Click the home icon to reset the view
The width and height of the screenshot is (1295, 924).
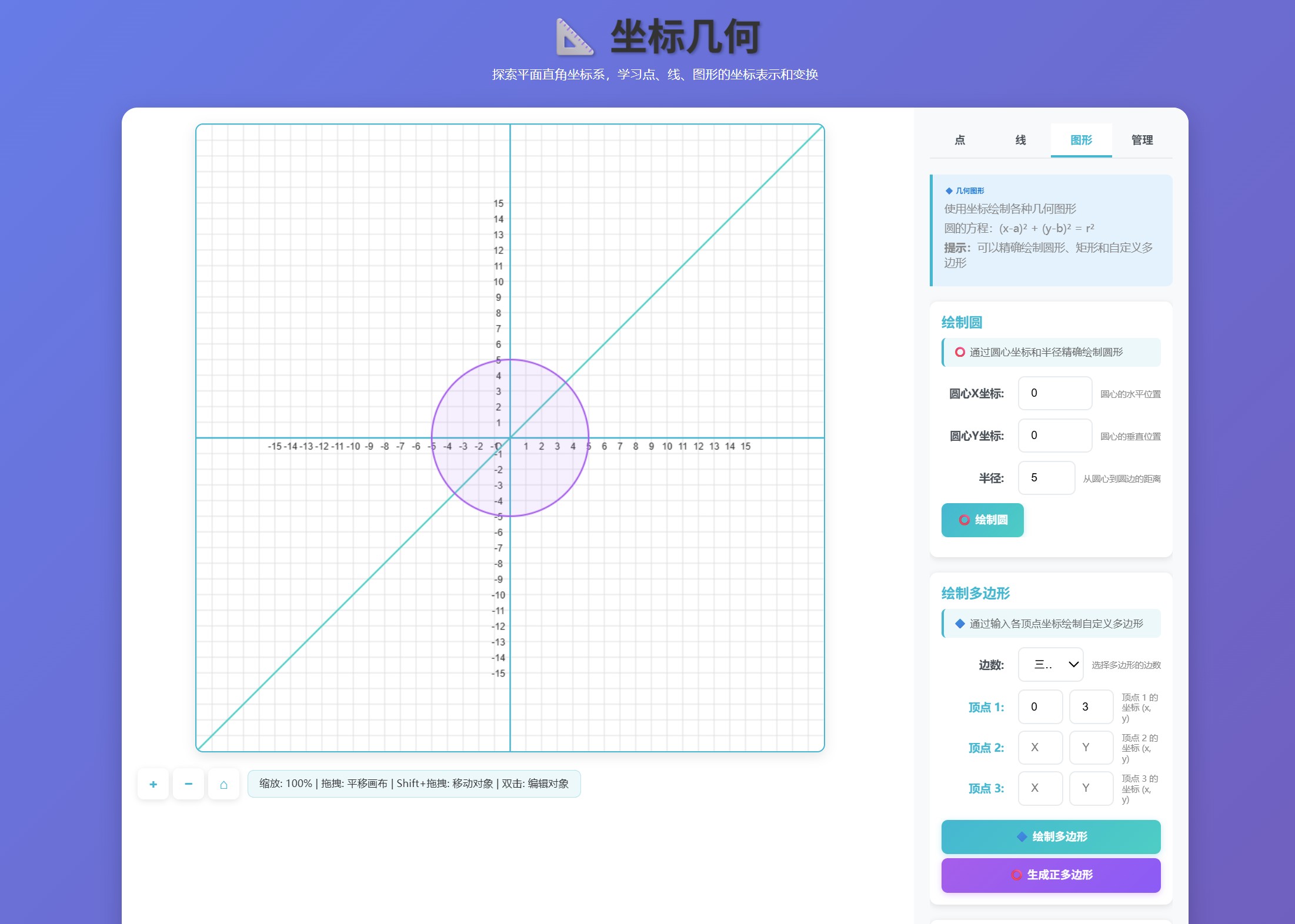(224, 784)
